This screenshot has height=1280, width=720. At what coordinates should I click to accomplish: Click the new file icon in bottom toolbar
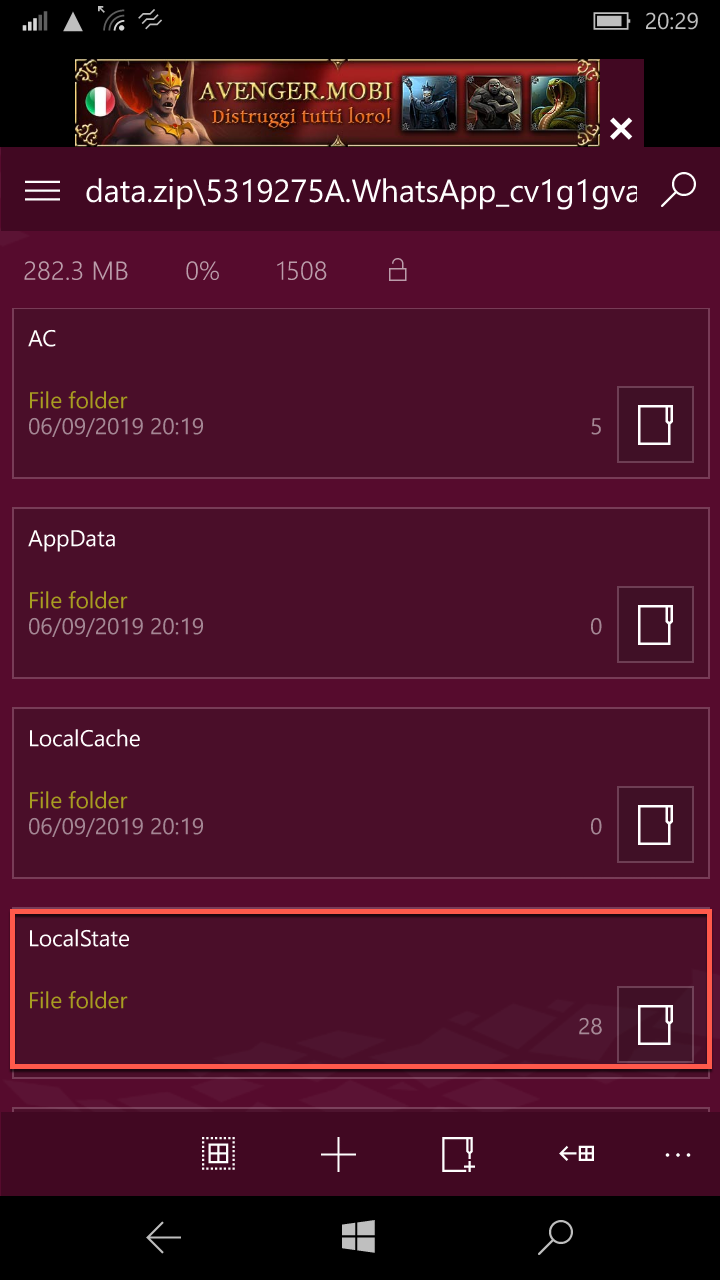coord(458,1154)
